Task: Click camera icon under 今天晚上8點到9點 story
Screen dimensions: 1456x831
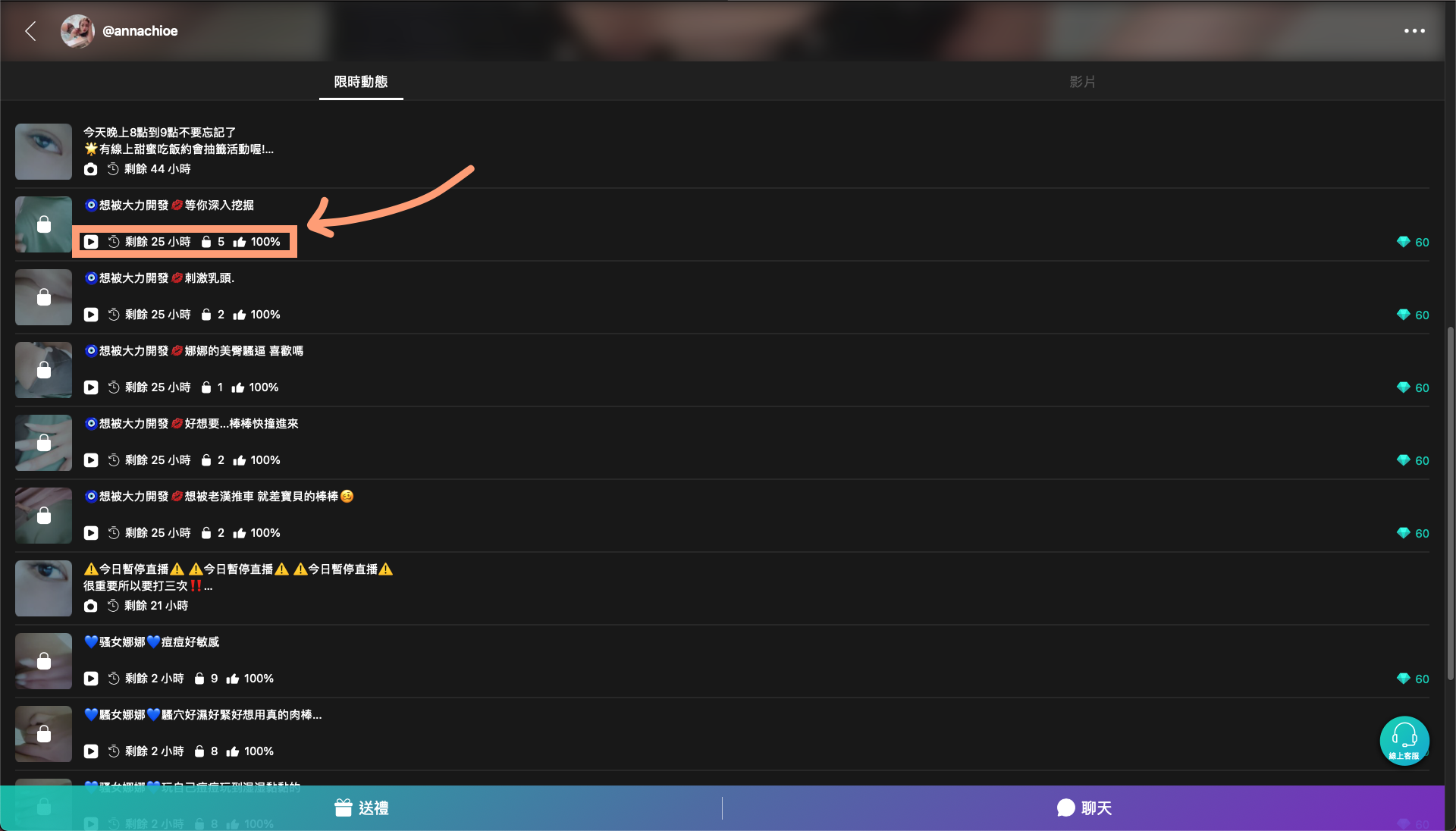Action: click(x=91, y=169)
